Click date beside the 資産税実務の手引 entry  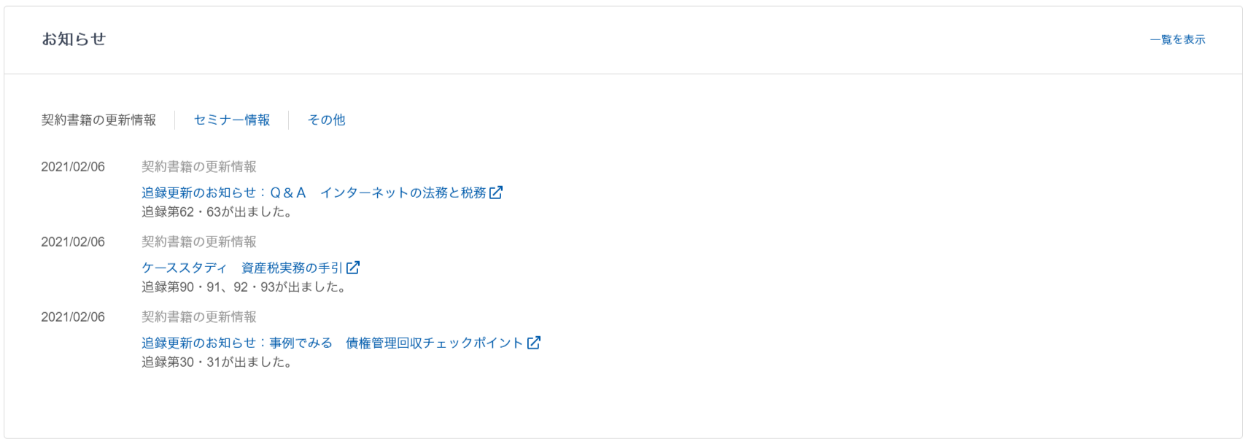click(73, 242)
